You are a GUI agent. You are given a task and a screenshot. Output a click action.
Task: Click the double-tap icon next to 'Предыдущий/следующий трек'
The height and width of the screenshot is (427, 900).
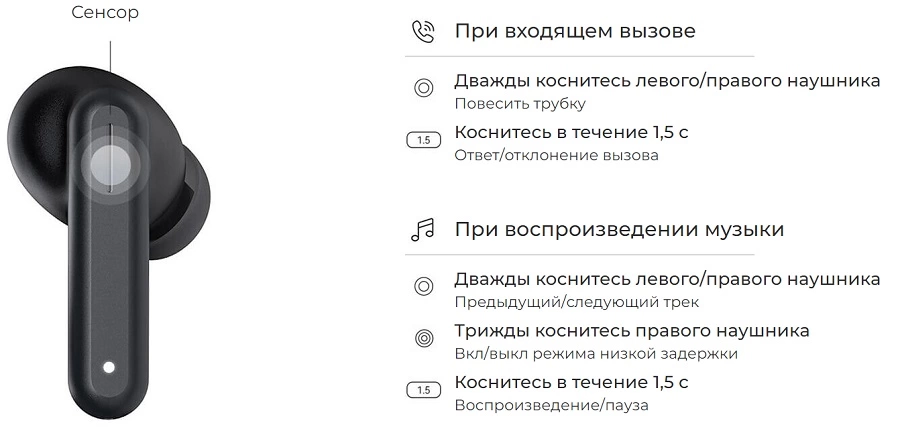pyautogui.click(x=424, y=286)
